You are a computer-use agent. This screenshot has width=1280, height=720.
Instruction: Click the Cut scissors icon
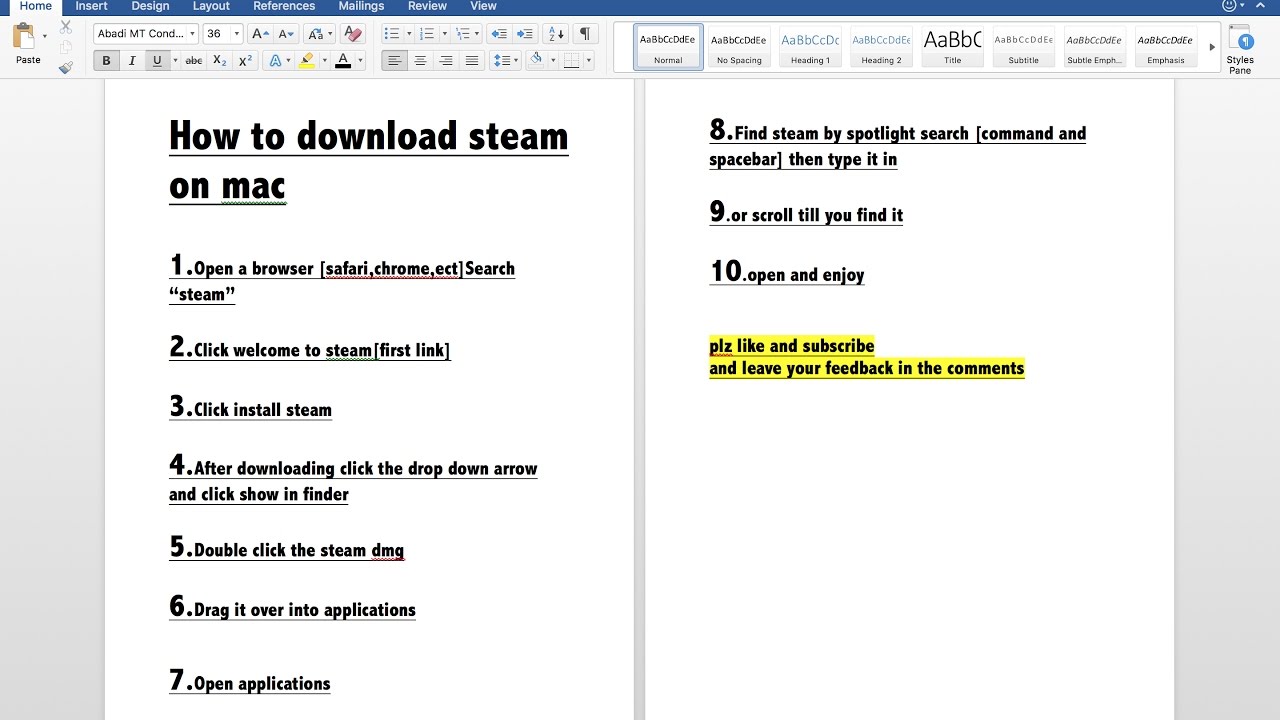click(66, 27)
